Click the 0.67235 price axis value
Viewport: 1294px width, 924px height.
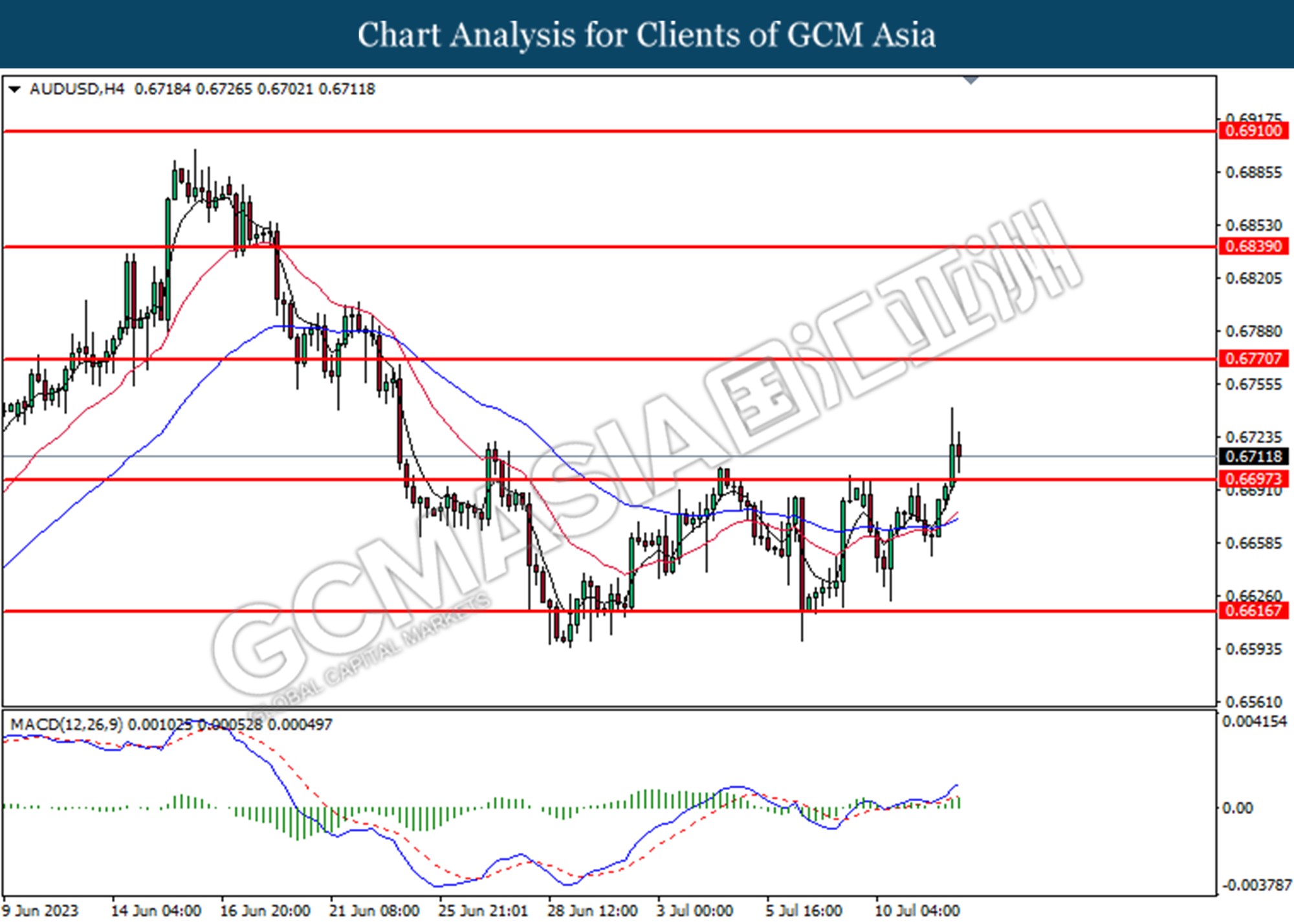click(x=1253, y=437)
